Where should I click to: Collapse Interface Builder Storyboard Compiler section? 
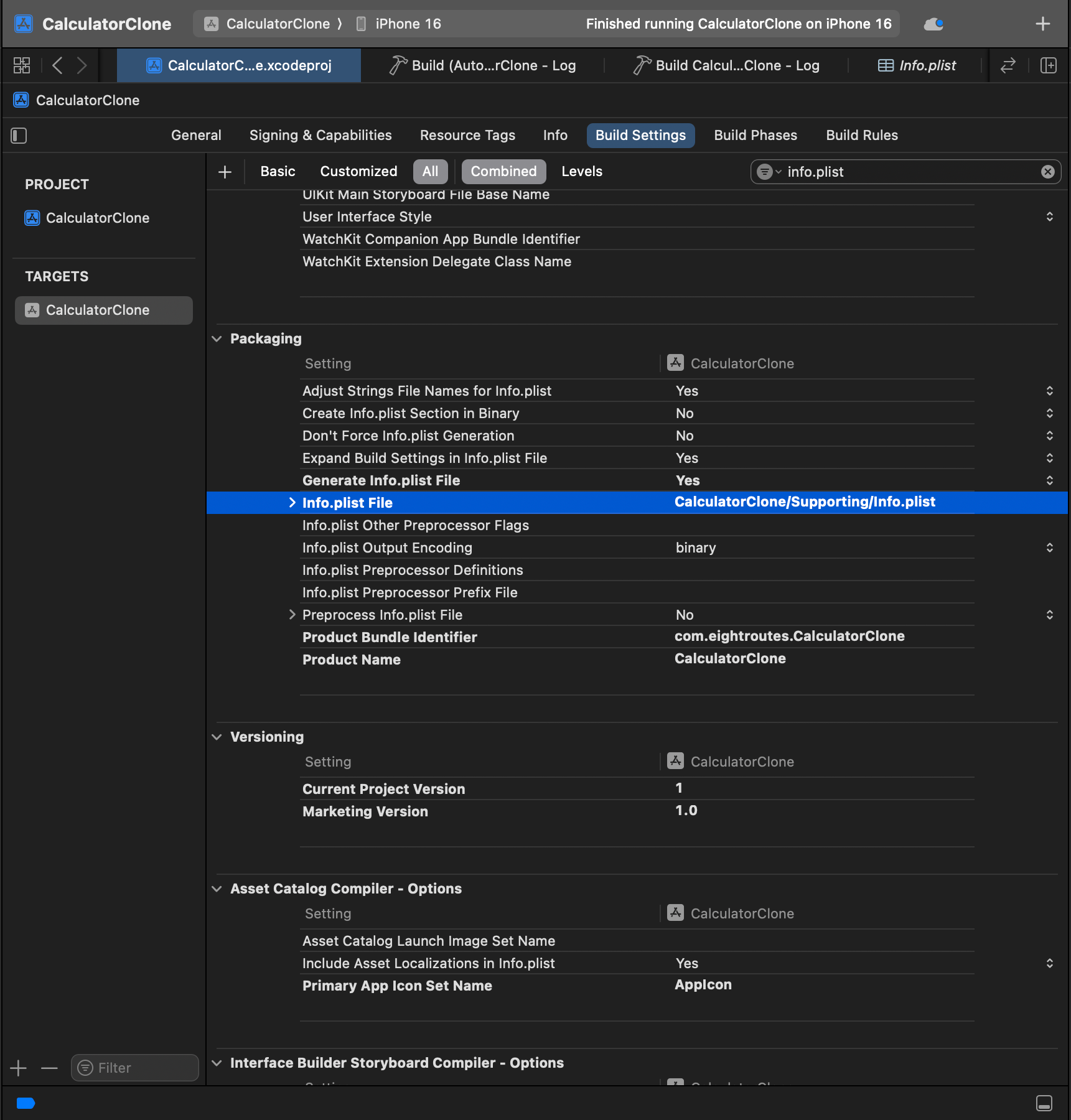pos(217,1063)
